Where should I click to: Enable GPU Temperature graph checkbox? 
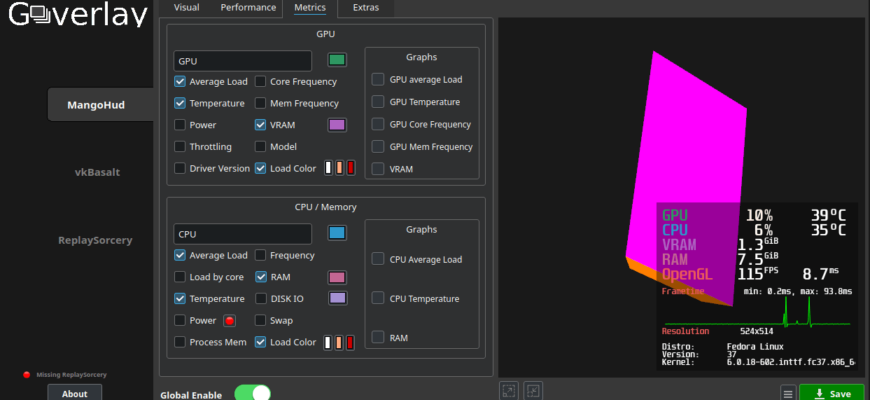click(378, 102)
